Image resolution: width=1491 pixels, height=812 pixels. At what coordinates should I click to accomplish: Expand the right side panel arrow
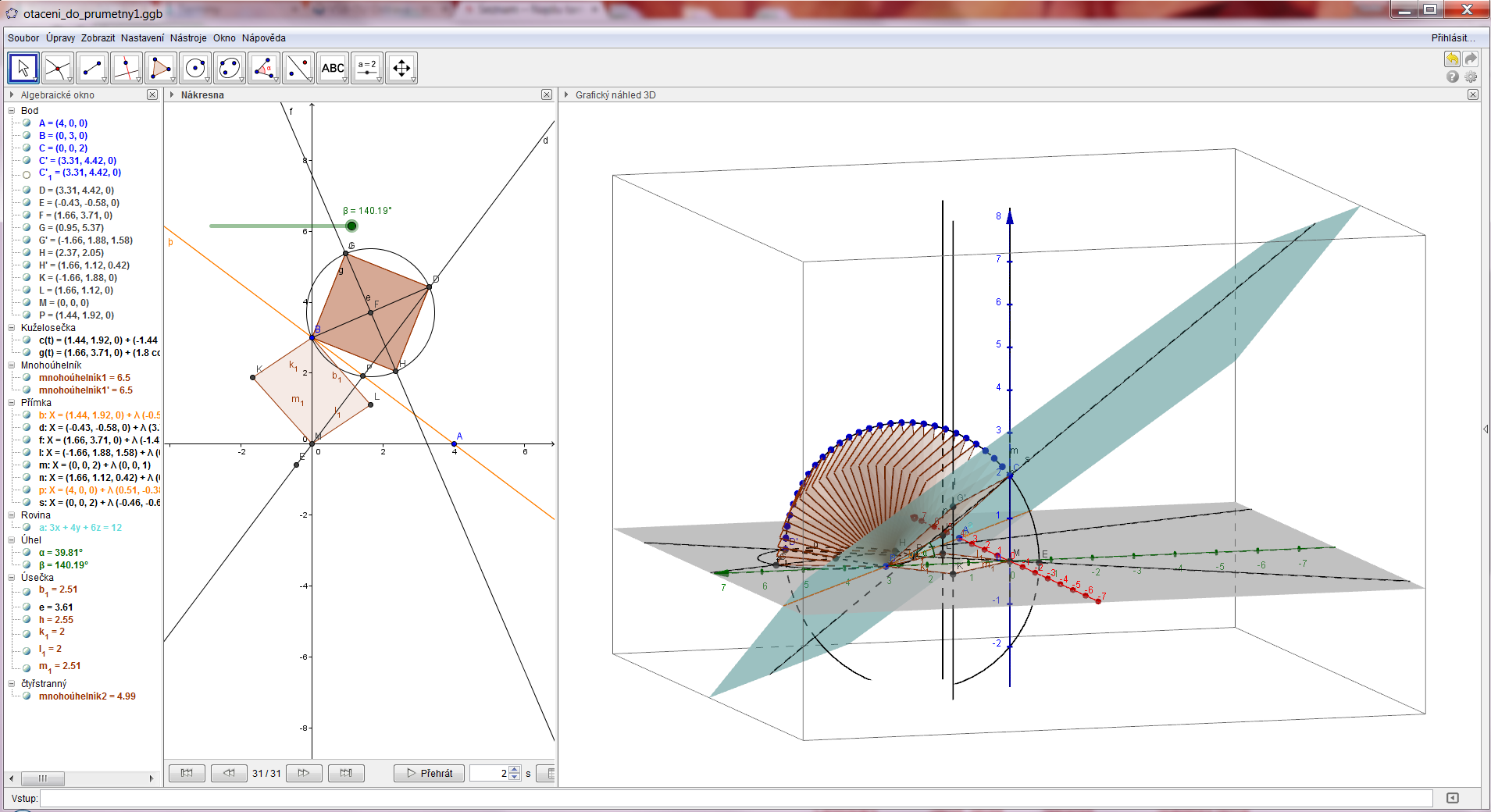click(x=1486, y=429)
